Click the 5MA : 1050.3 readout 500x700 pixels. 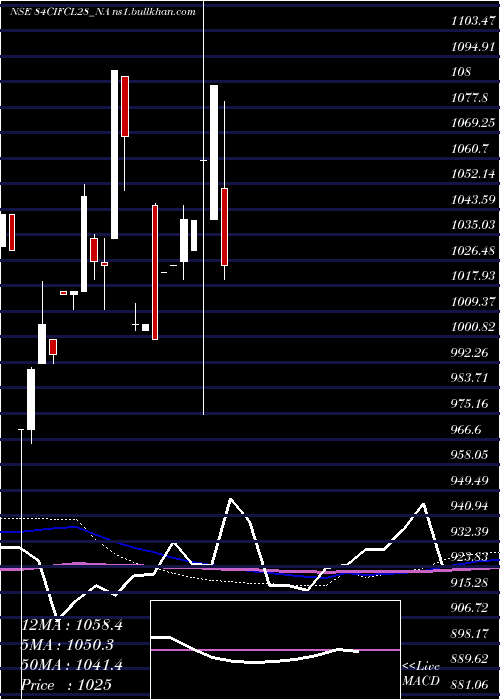coord(67,645)
